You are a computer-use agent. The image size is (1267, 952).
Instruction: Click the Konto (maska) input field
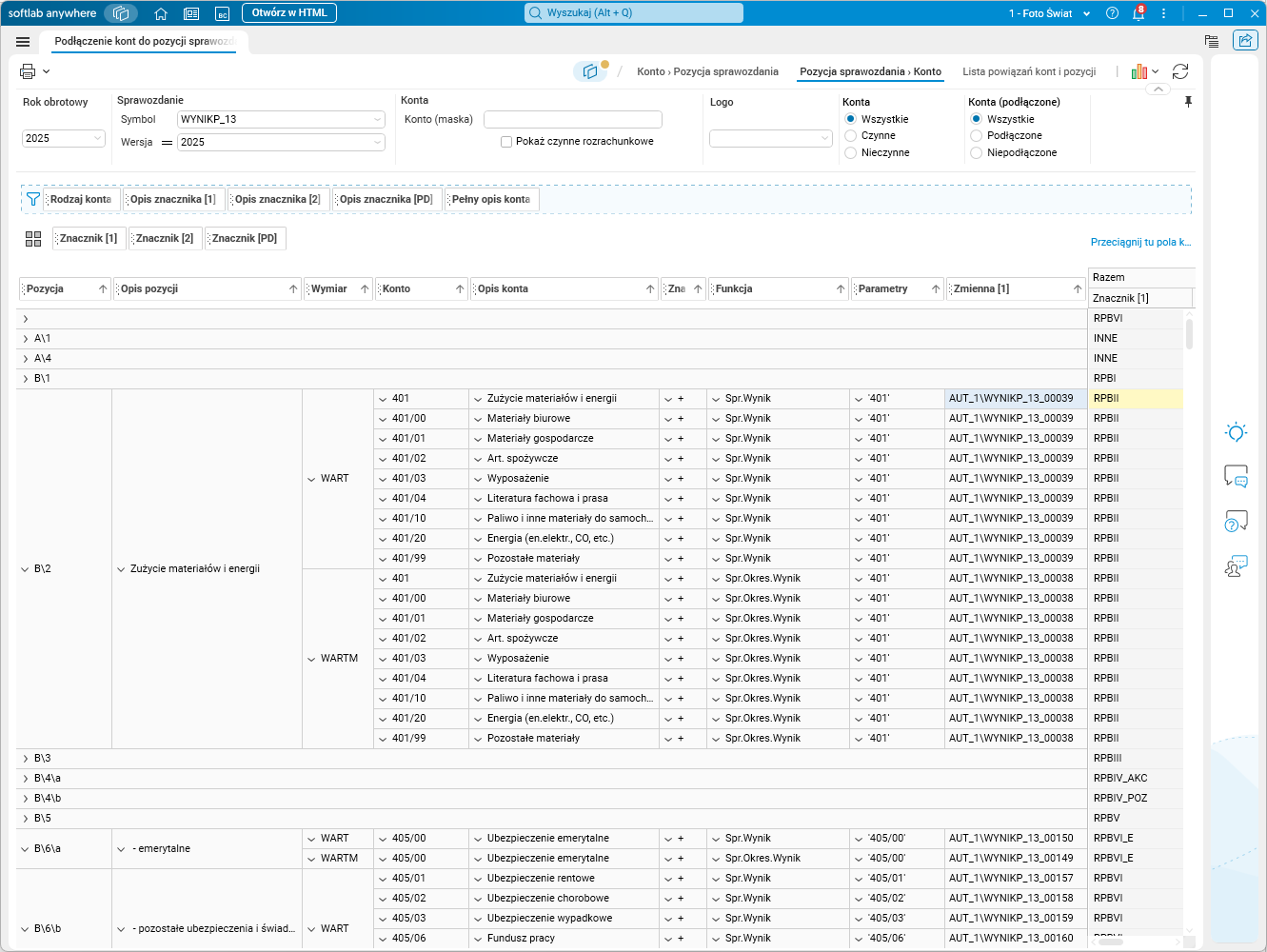tap(572, 119)
